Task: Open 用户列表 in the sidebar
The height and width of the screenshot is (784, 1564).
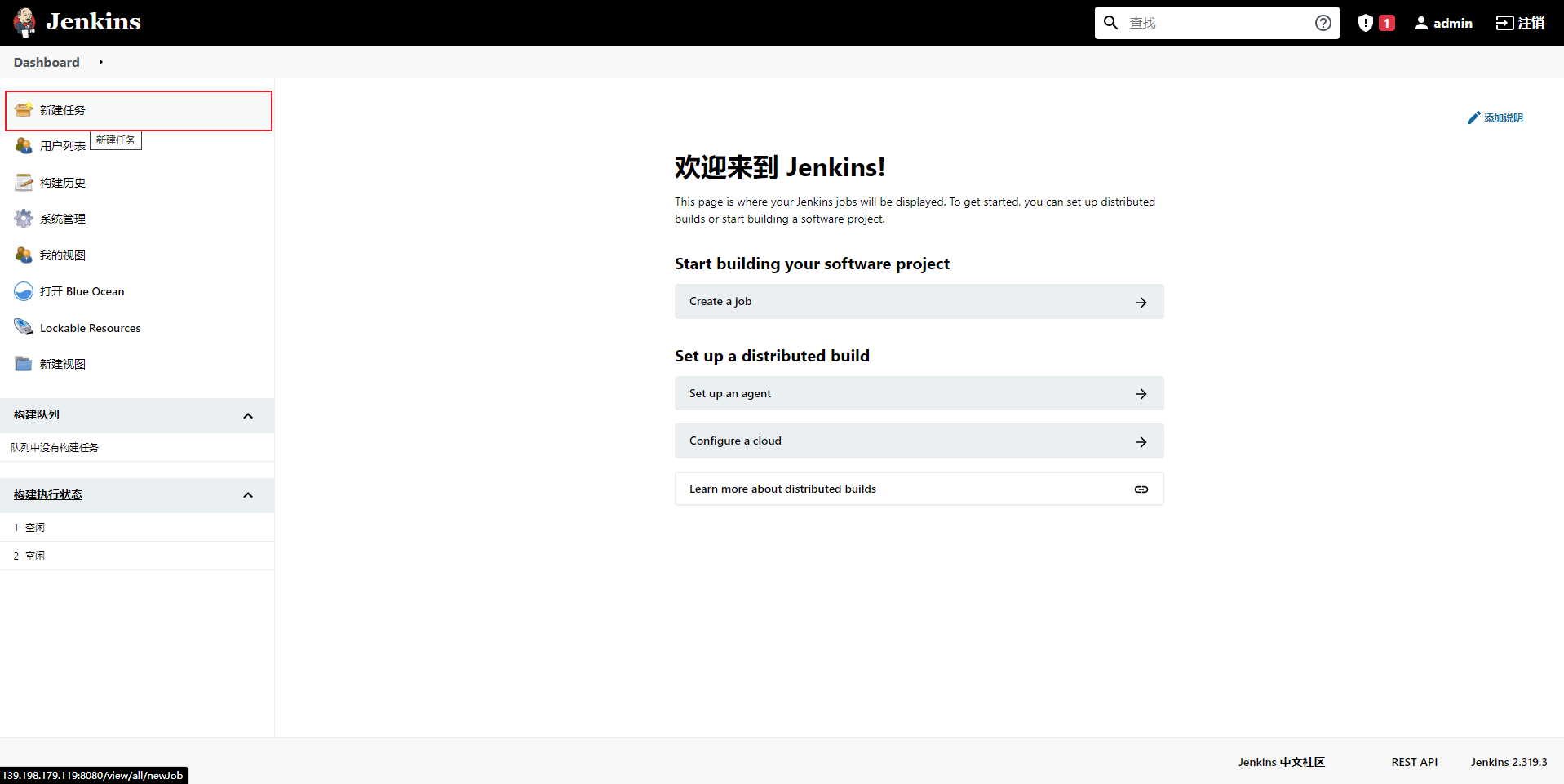Action: [x=63, y=146]
